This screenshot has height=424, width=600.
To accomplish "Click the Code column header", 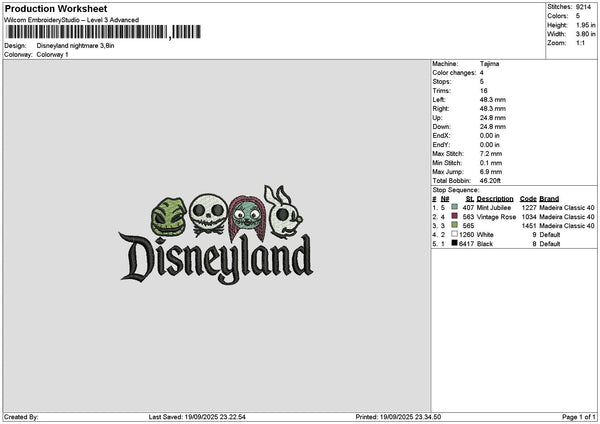I will (x=528, y=199).
